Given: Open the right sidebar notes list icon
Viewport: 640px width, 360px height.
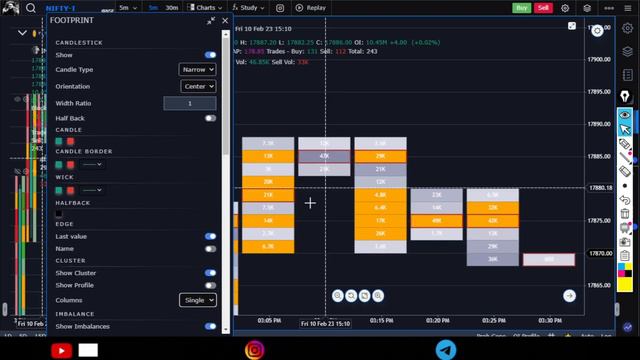Looking at the screenshot, I should pos(627,75).
